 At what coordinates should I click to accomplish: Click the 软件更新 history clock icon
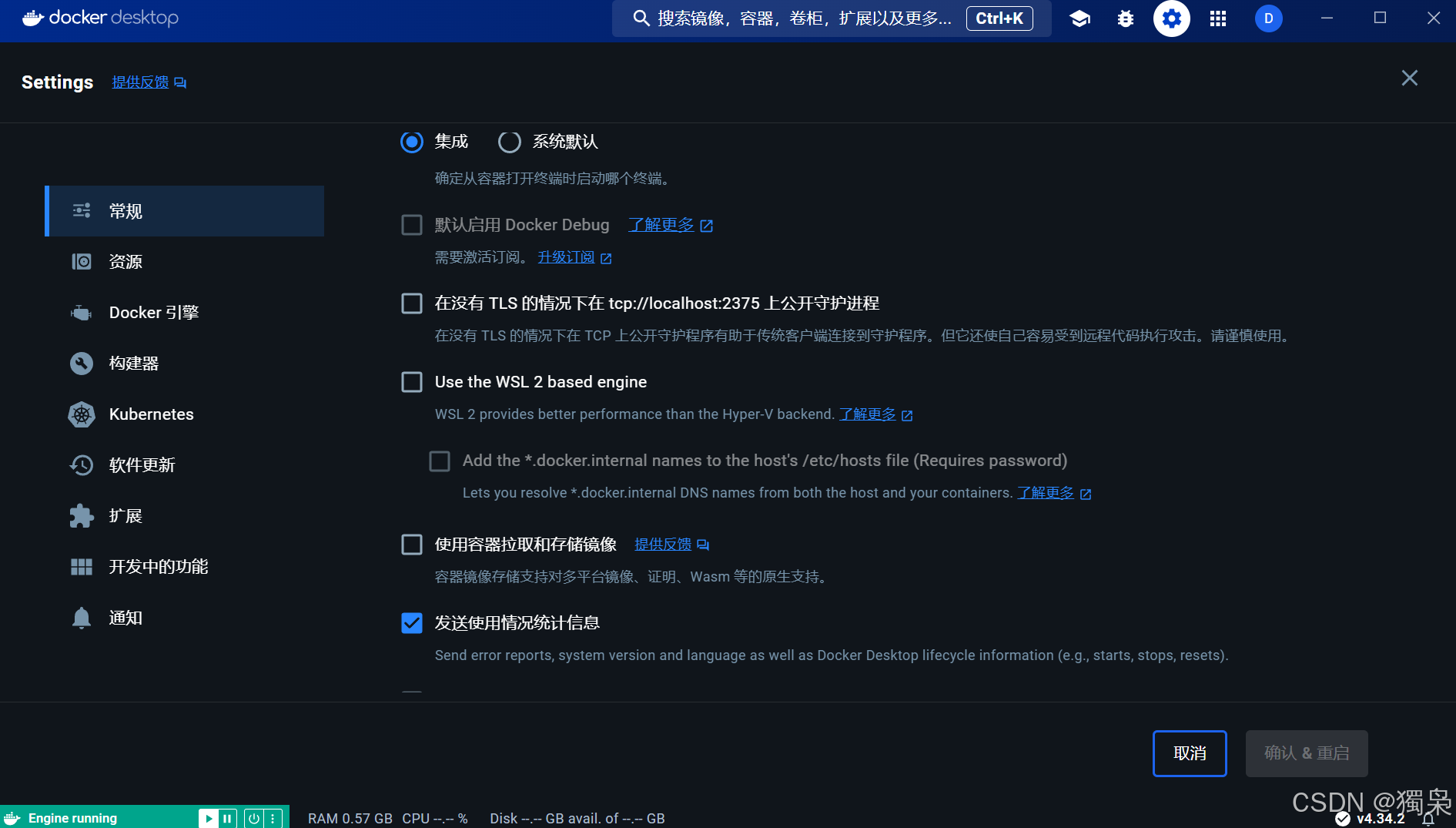(x=82, y=465)
